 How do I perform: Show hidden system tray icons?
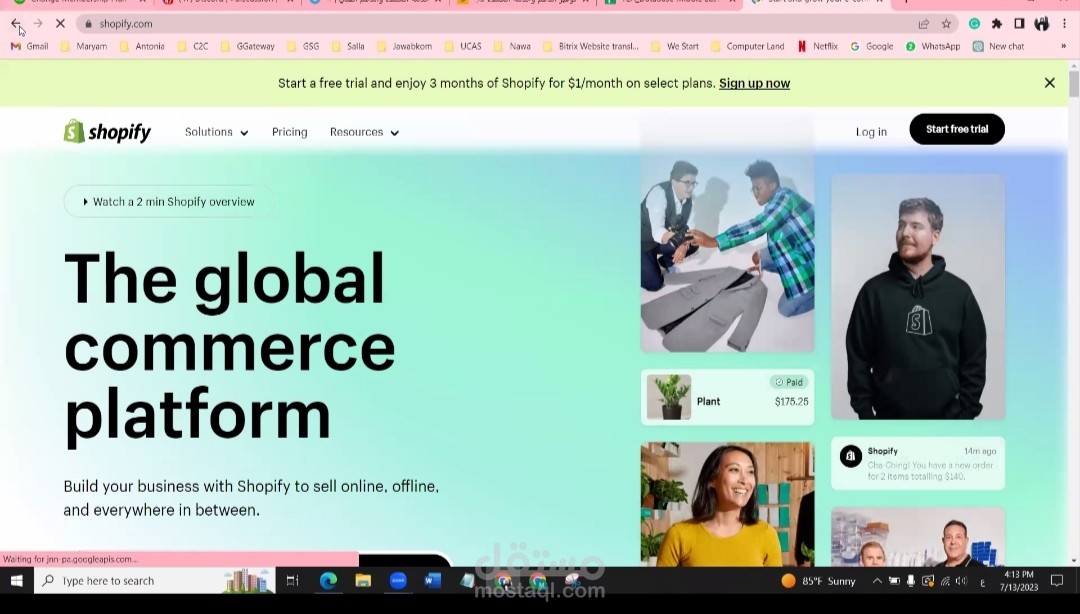click(x=877, y=581)
